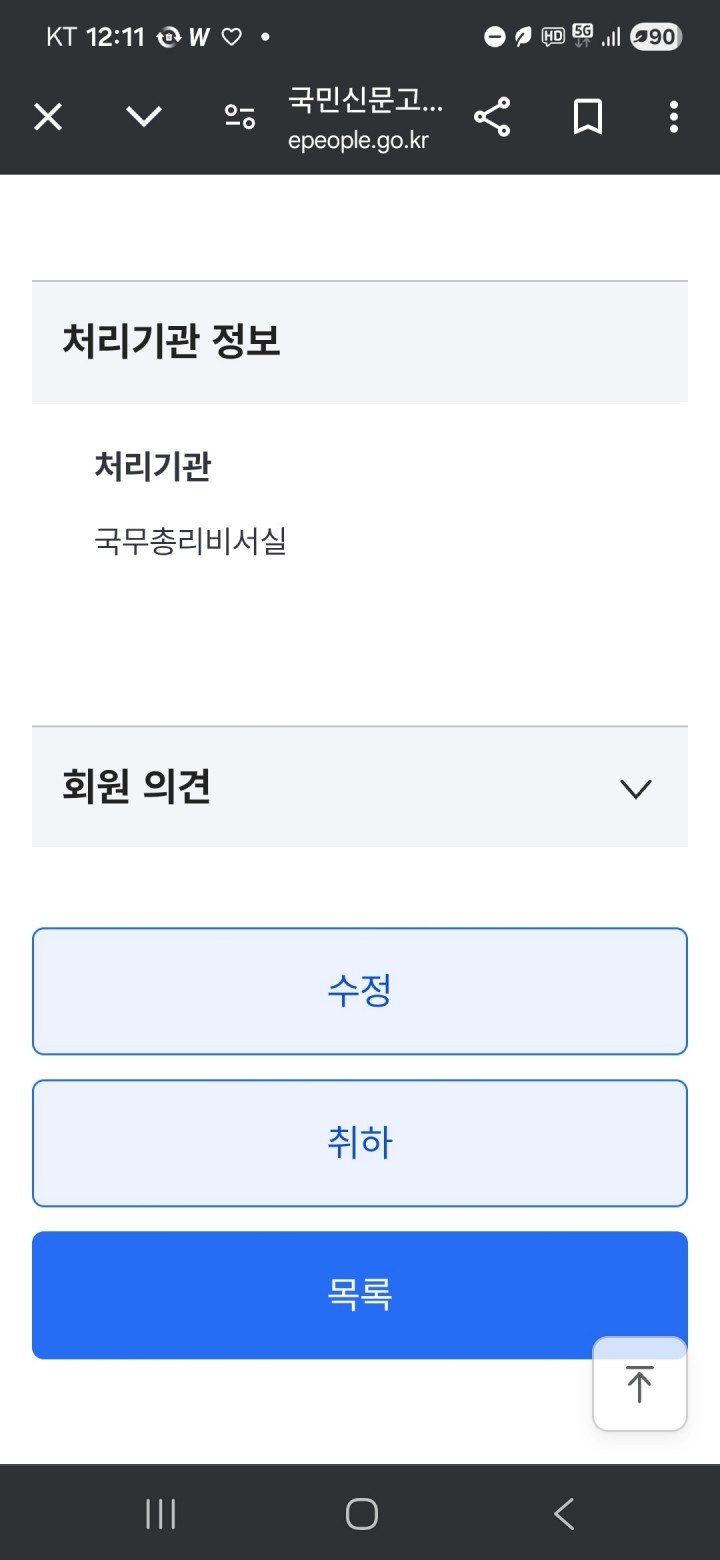Screen dimensions: 720x1560
Task: Tap the do-not-disturb icon in status bar
Action: click(494, 38)
